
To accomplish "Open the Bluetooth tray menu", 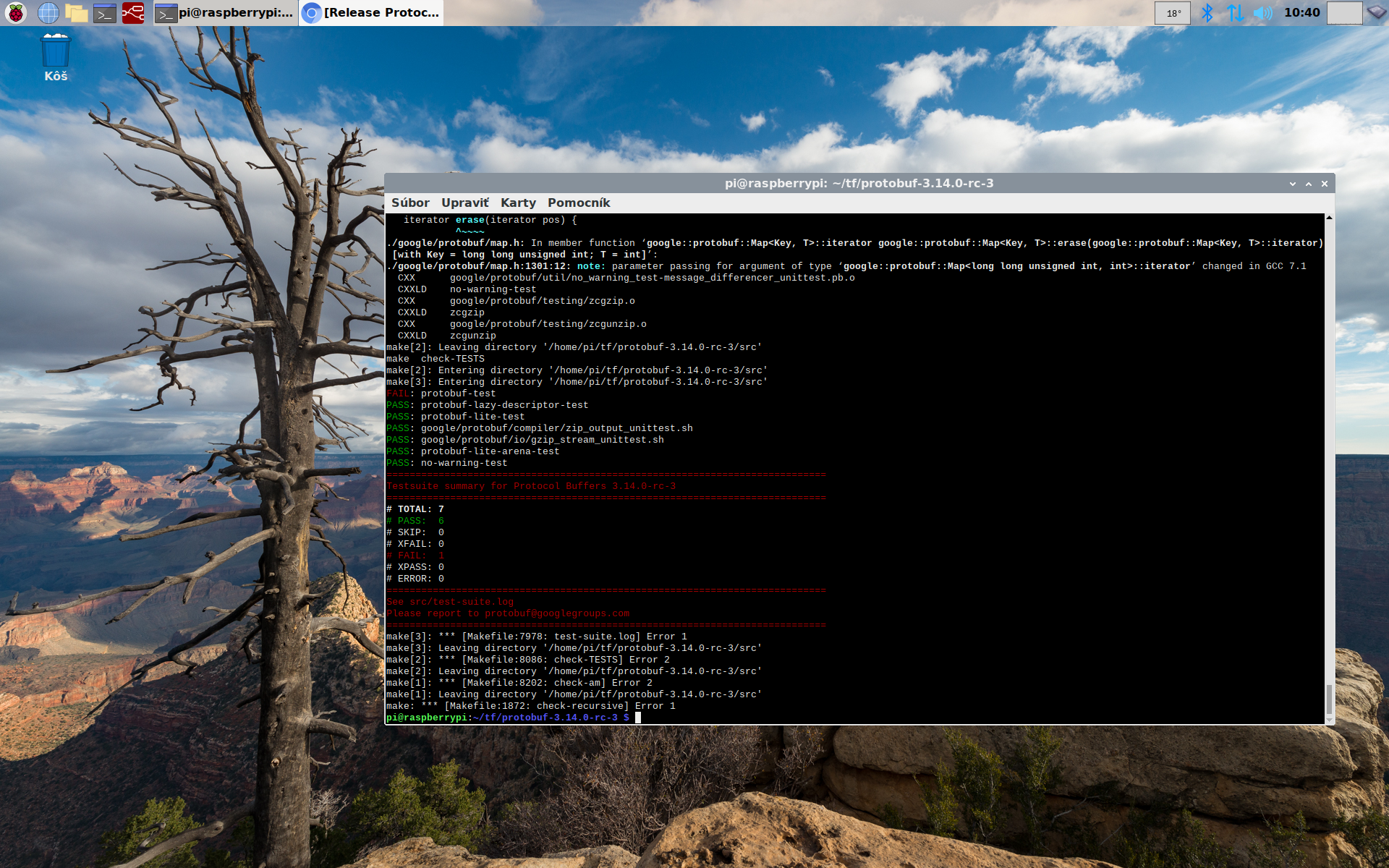I will [1207, 12].
